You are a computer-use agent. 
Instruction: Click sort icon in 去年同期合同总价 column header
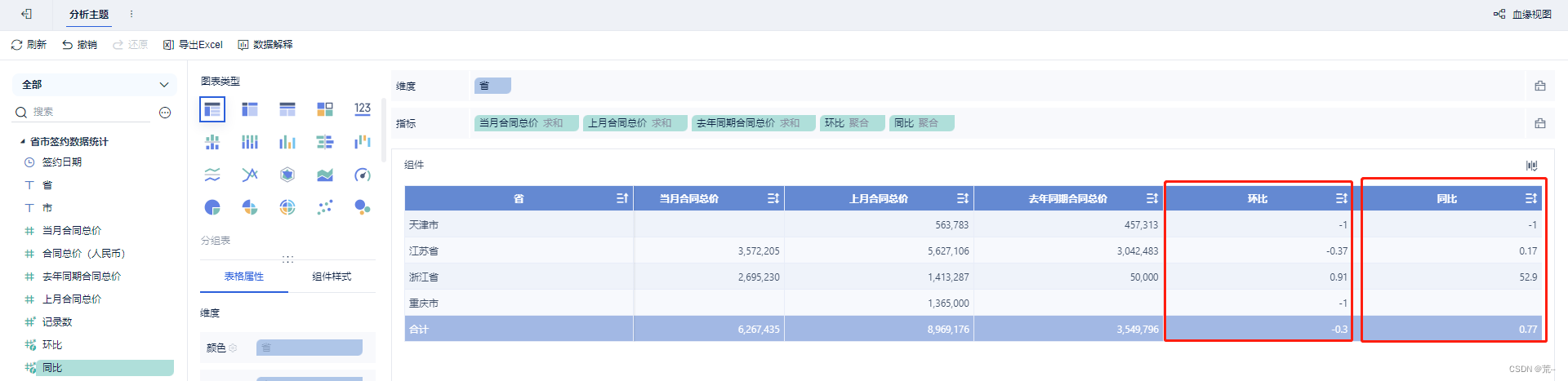point(1152,198)
